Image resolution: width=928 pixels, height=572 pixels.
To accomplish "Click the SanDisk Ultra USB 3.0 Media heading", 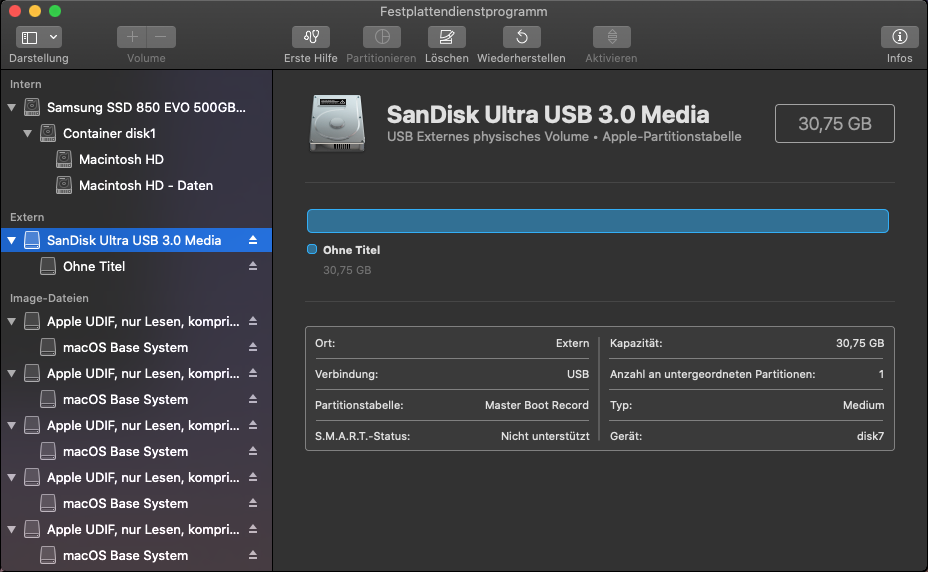I will 548,114.
